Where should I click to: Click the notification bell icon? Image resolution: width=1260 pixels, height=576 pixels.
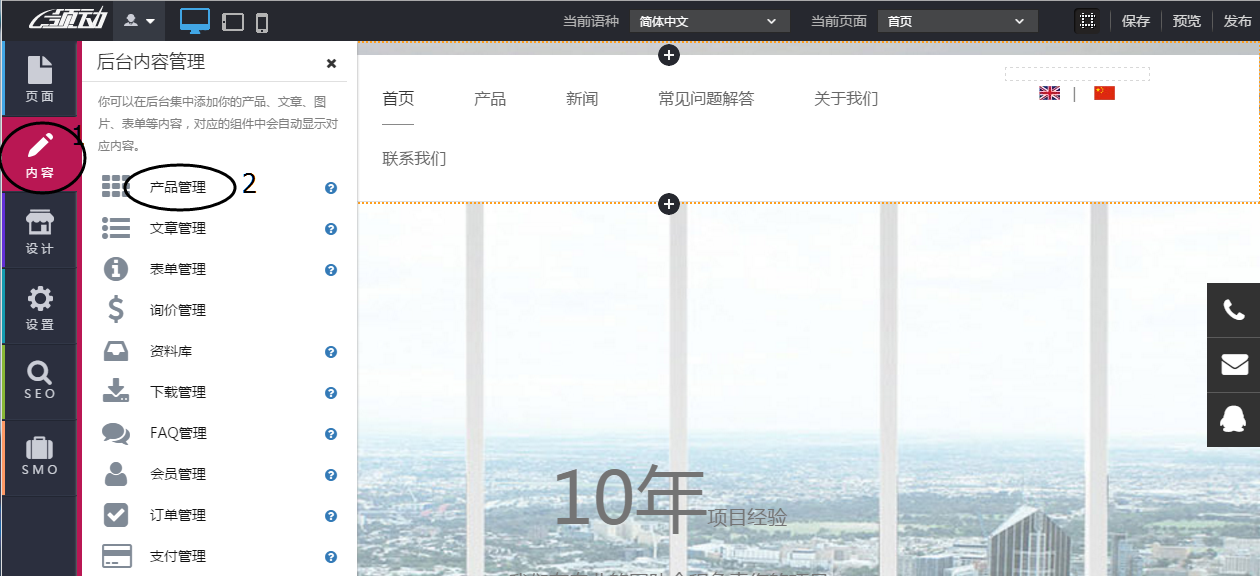(1233, 419)
